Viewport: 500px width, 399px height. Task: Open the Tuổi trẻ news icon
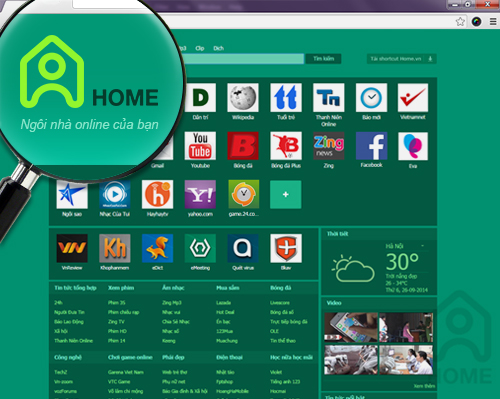(x=286, y=97)
